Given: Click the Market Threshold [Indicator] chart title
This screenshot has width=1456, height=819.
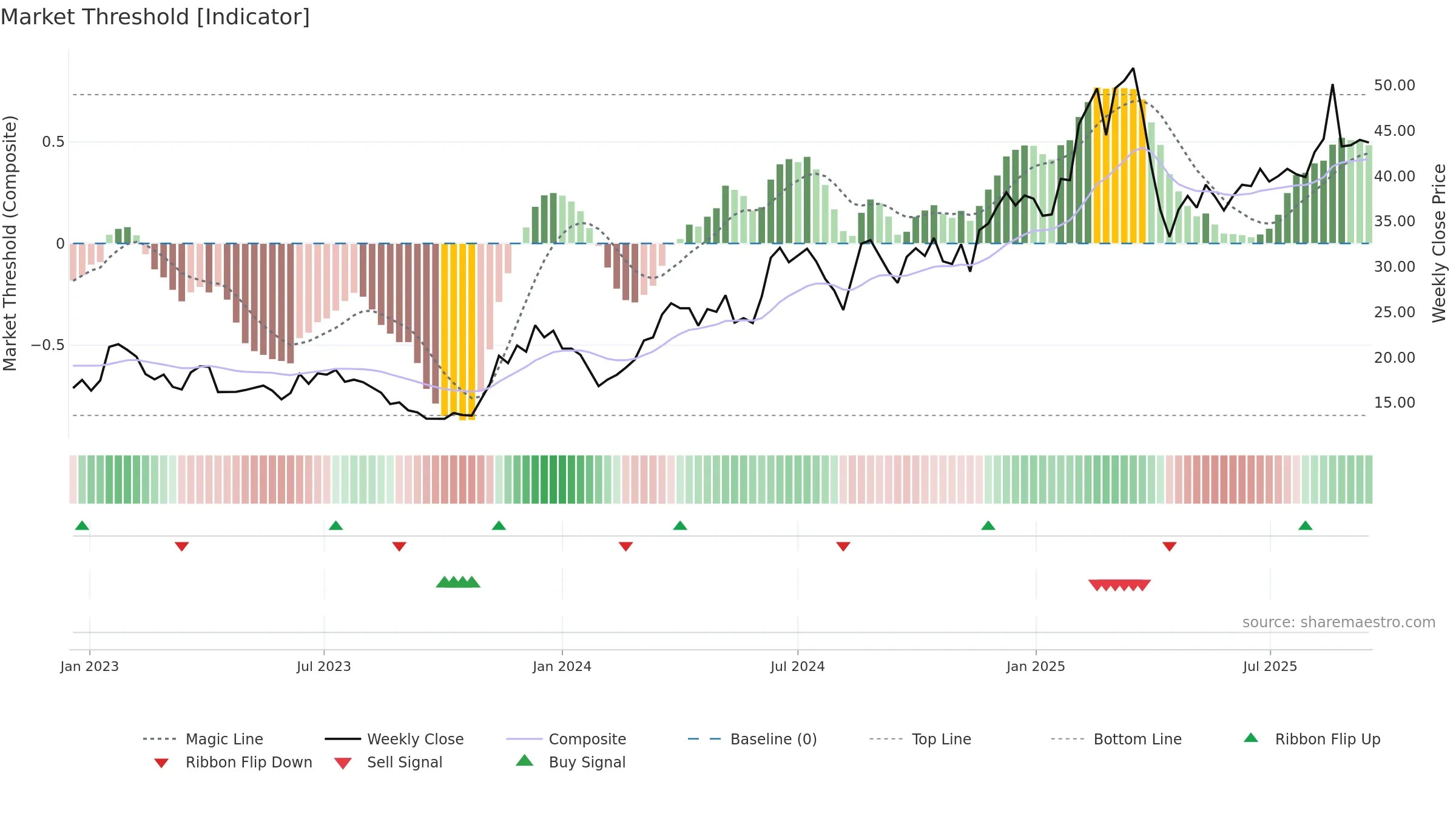Looking at the screenshot, I should [155, 17].
